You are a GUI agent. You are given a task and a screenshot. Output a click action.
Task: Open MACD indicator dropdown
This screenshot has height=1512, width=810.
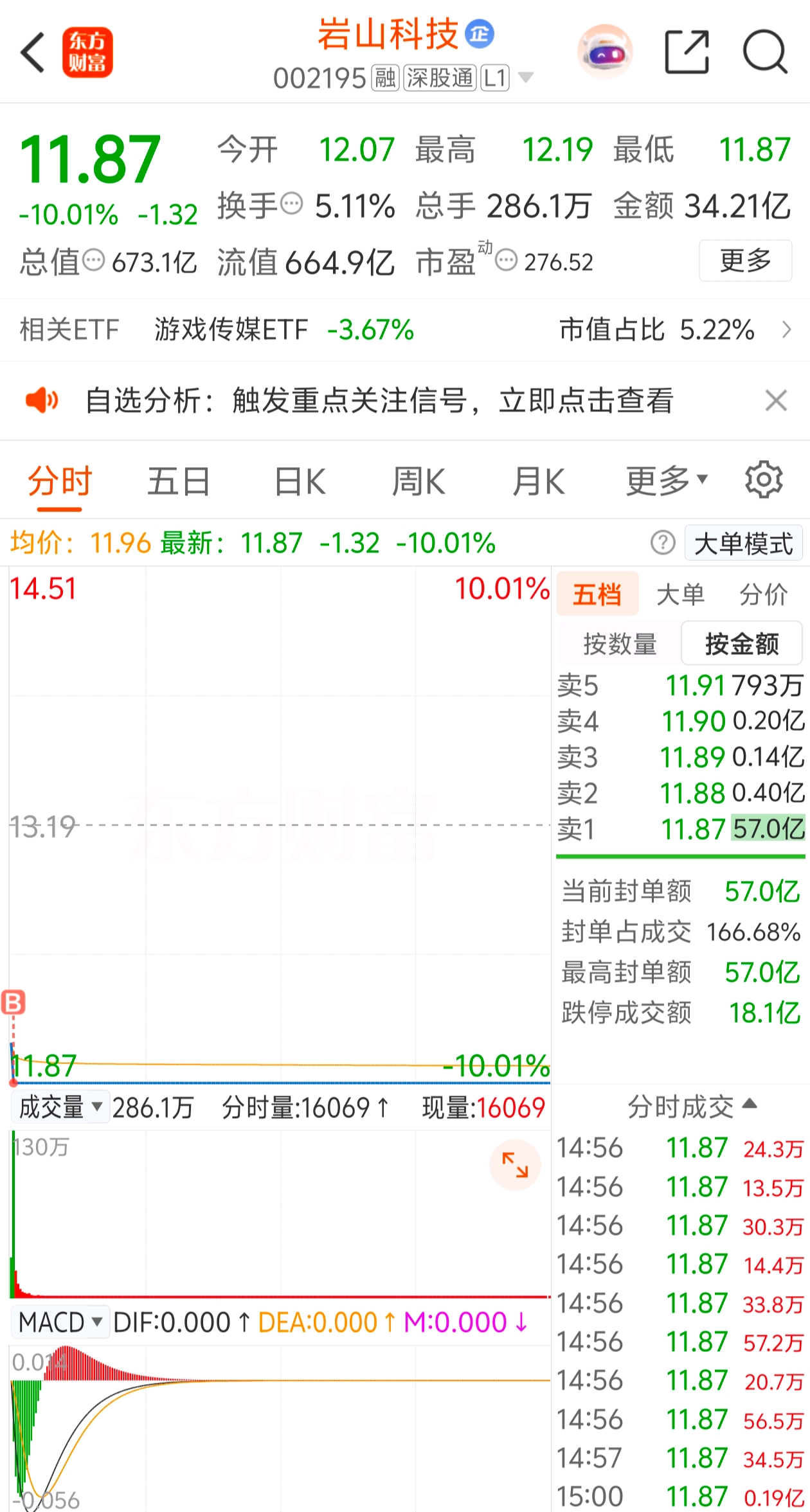tap(60, 1322)
